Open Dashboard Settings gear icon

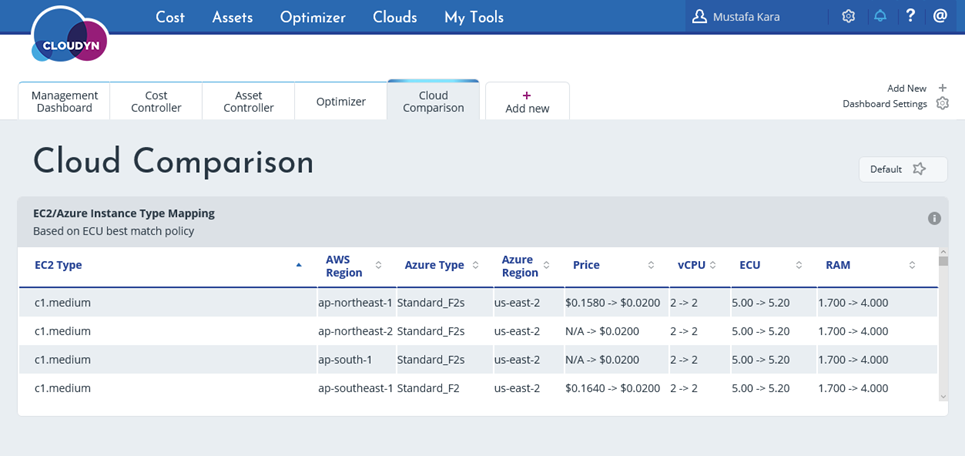pos(942,103)
